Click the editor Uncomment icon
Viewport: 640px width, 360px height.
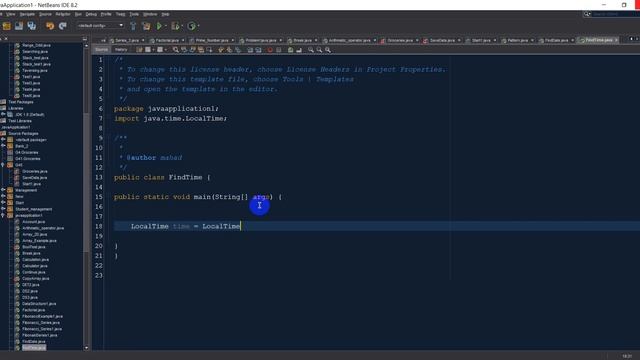299,50
